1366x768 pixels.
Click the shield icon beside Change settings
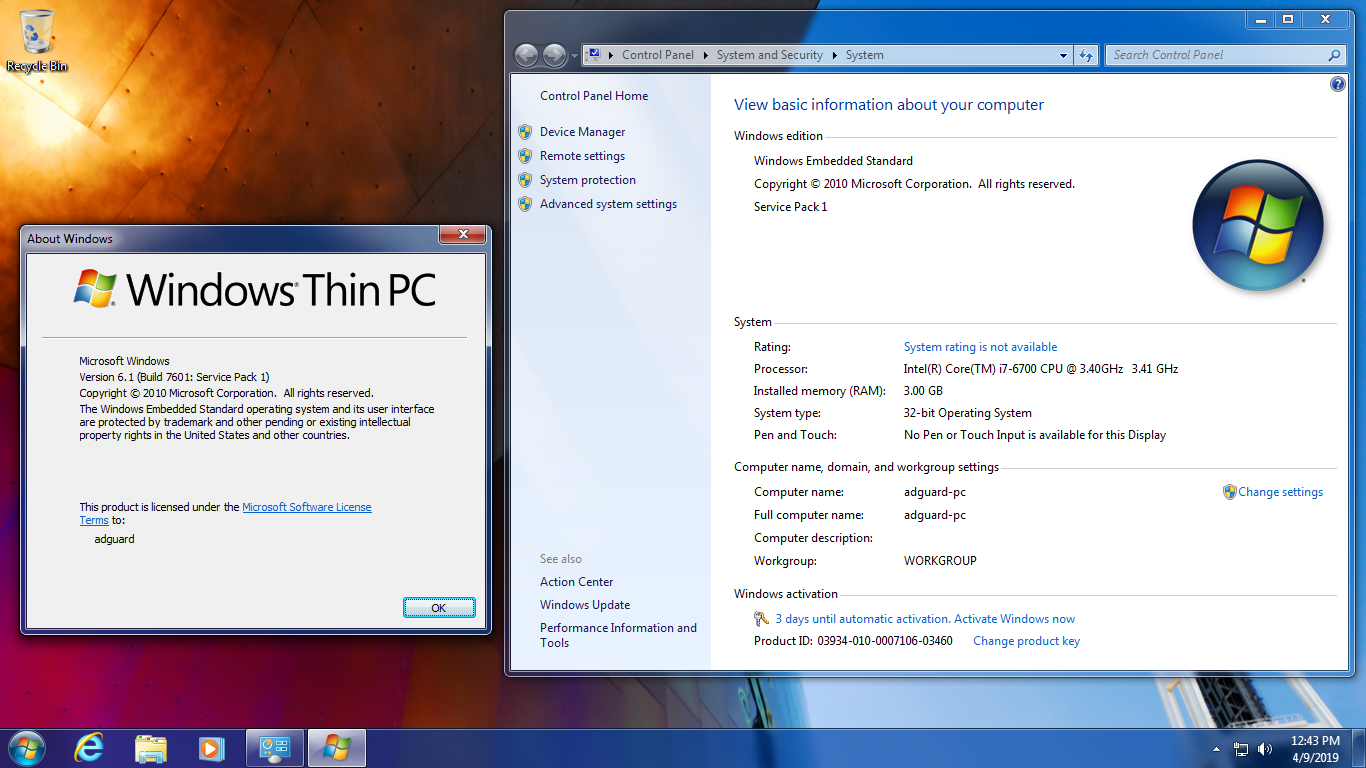(1230, 492)
